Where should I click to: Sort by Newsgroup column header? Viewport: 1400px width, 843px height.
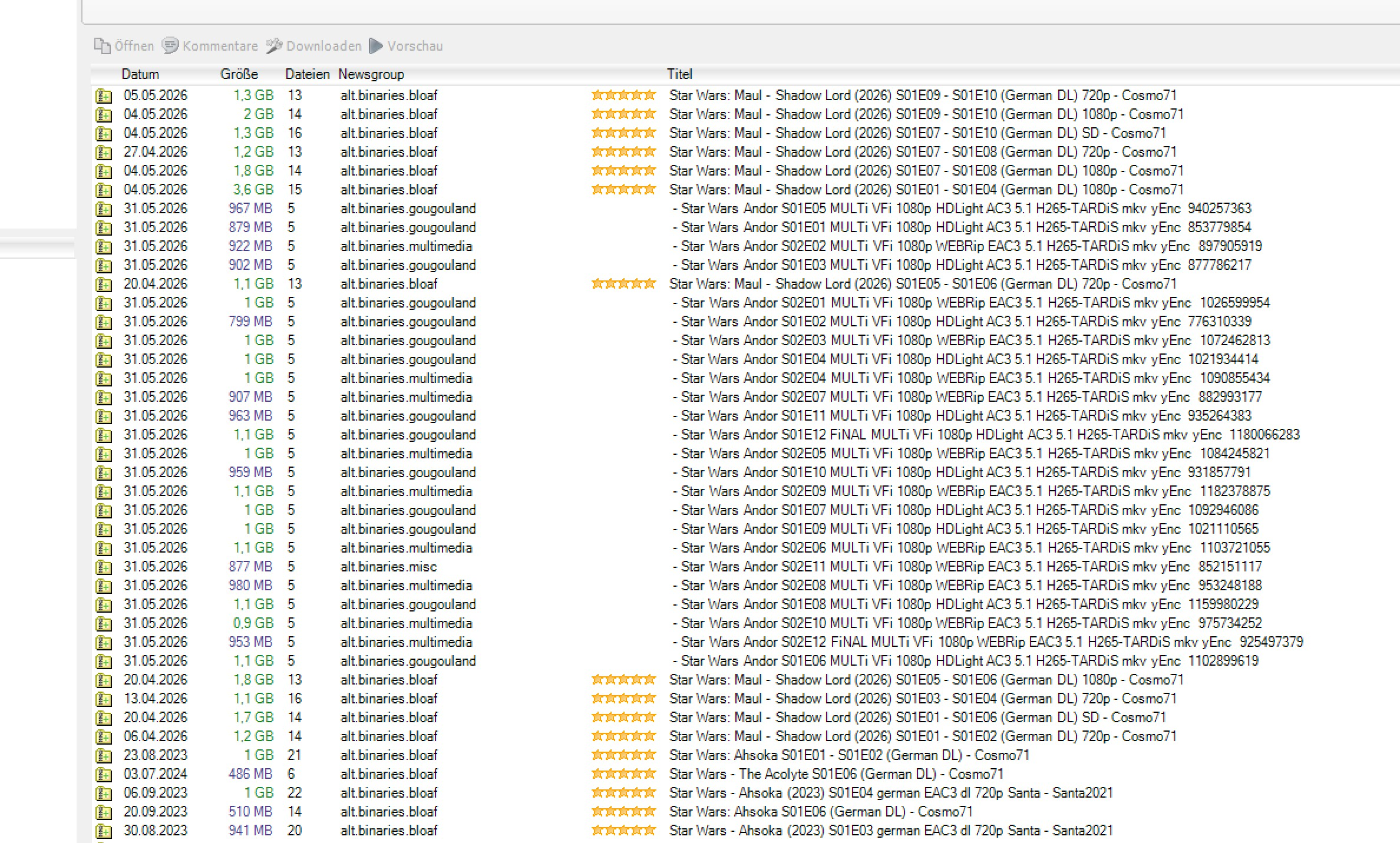coord(371,74)
